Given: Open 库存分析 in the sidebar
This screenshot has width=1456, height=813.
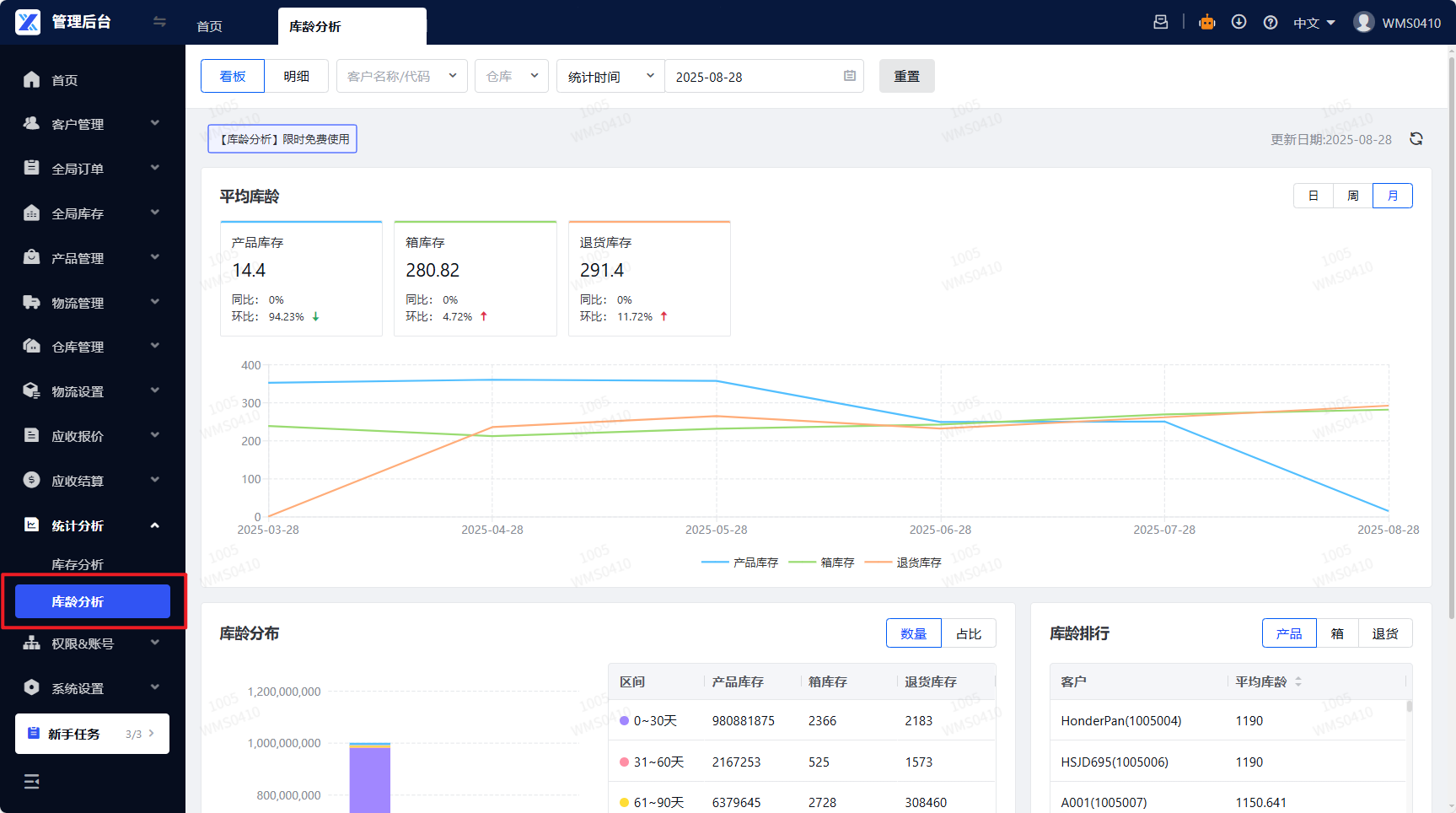Looking at the screenshot, I should click(x=78, y=564).
